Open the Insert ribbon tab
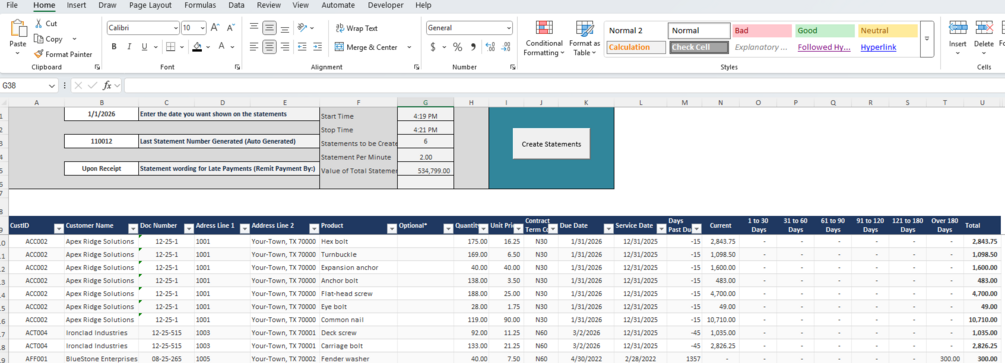 [76, 5]
